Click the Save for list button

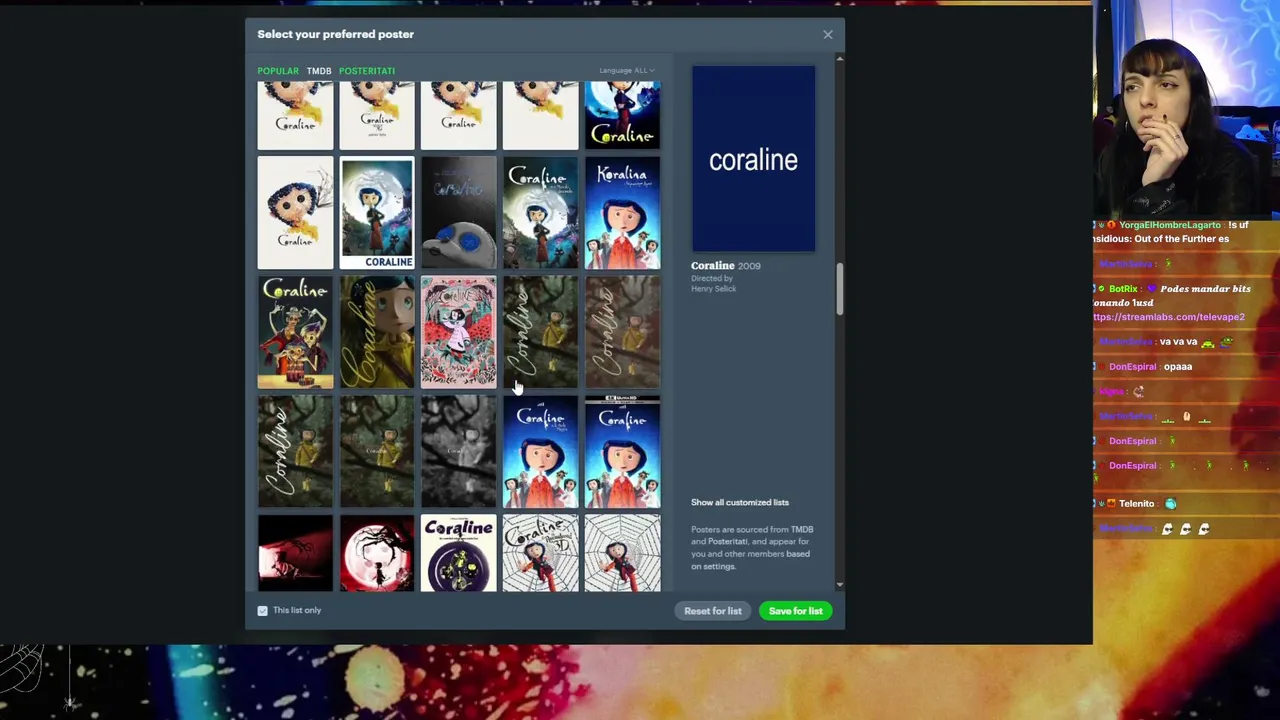796,611
